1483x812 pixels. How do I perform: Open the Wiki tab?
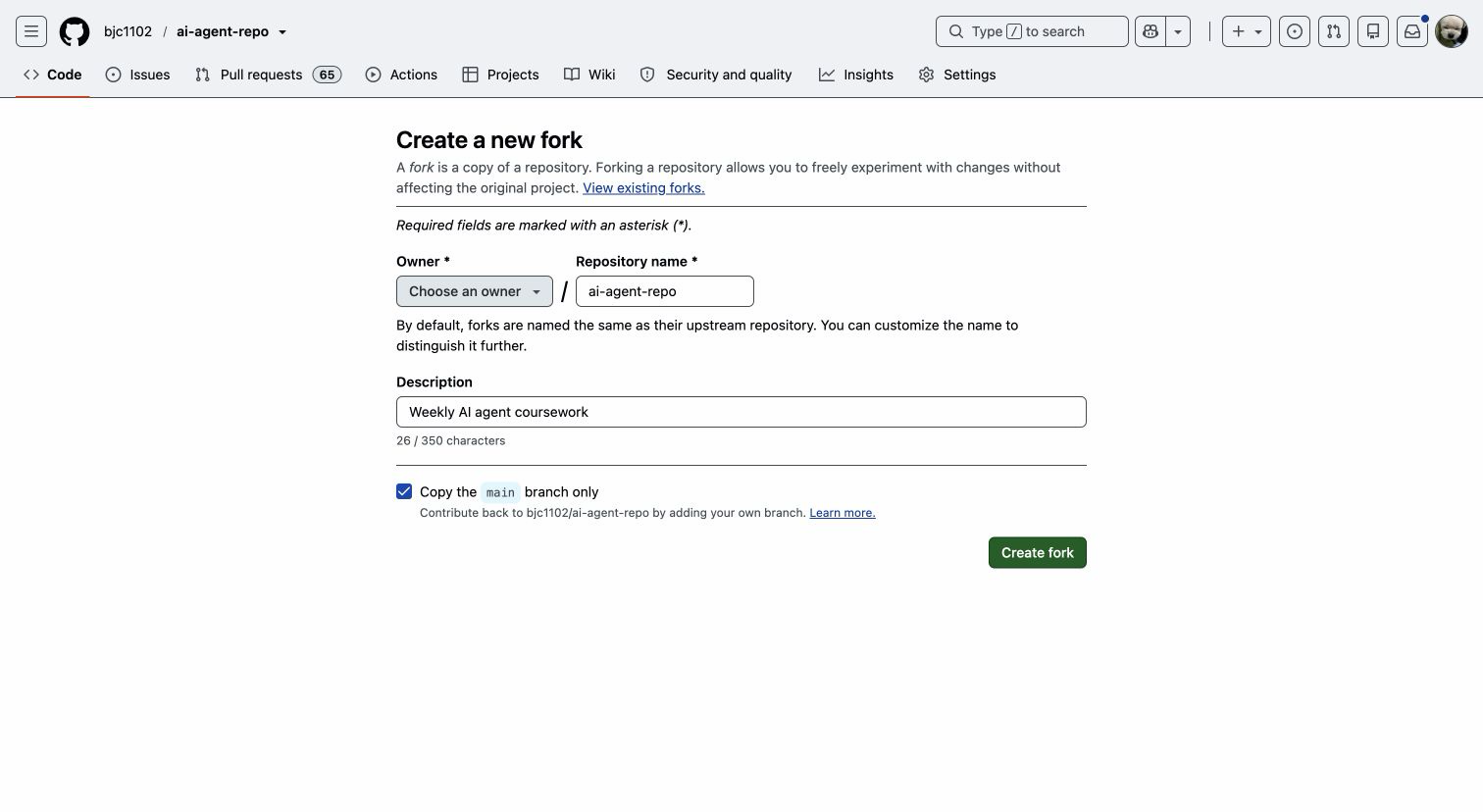click(589, 75)
